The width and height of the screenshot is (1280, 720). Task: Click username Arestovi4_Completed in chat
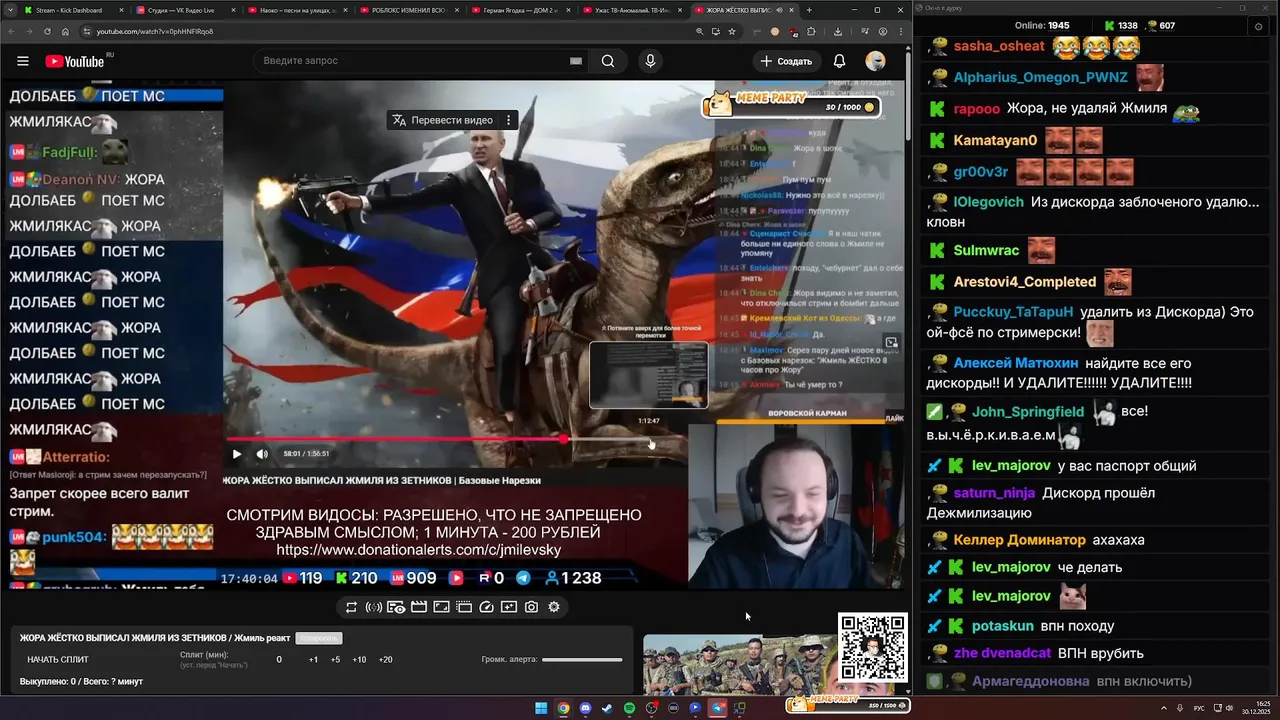coord(1025,282)
